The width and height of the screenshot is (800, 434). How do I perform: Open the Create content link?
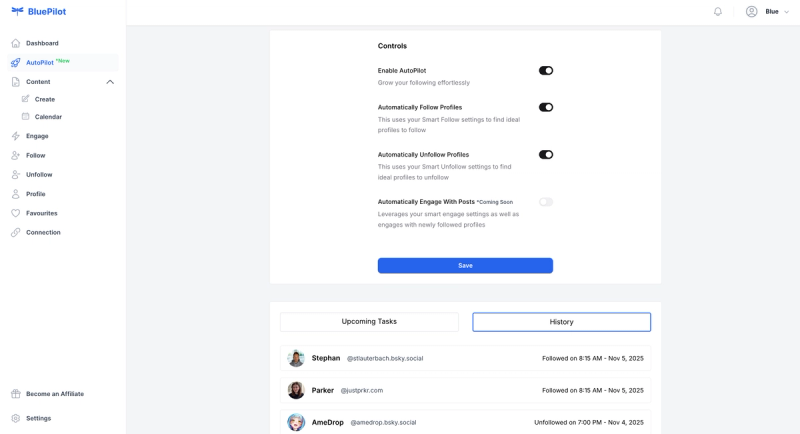(x=45, y=99)
